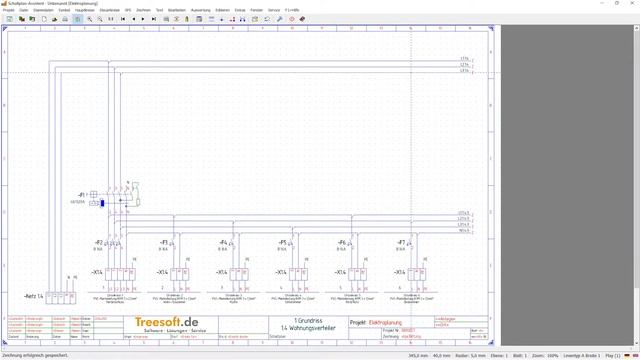640x360 pixels.
Task: Click the dark red eraser icon
Action: 302,19
